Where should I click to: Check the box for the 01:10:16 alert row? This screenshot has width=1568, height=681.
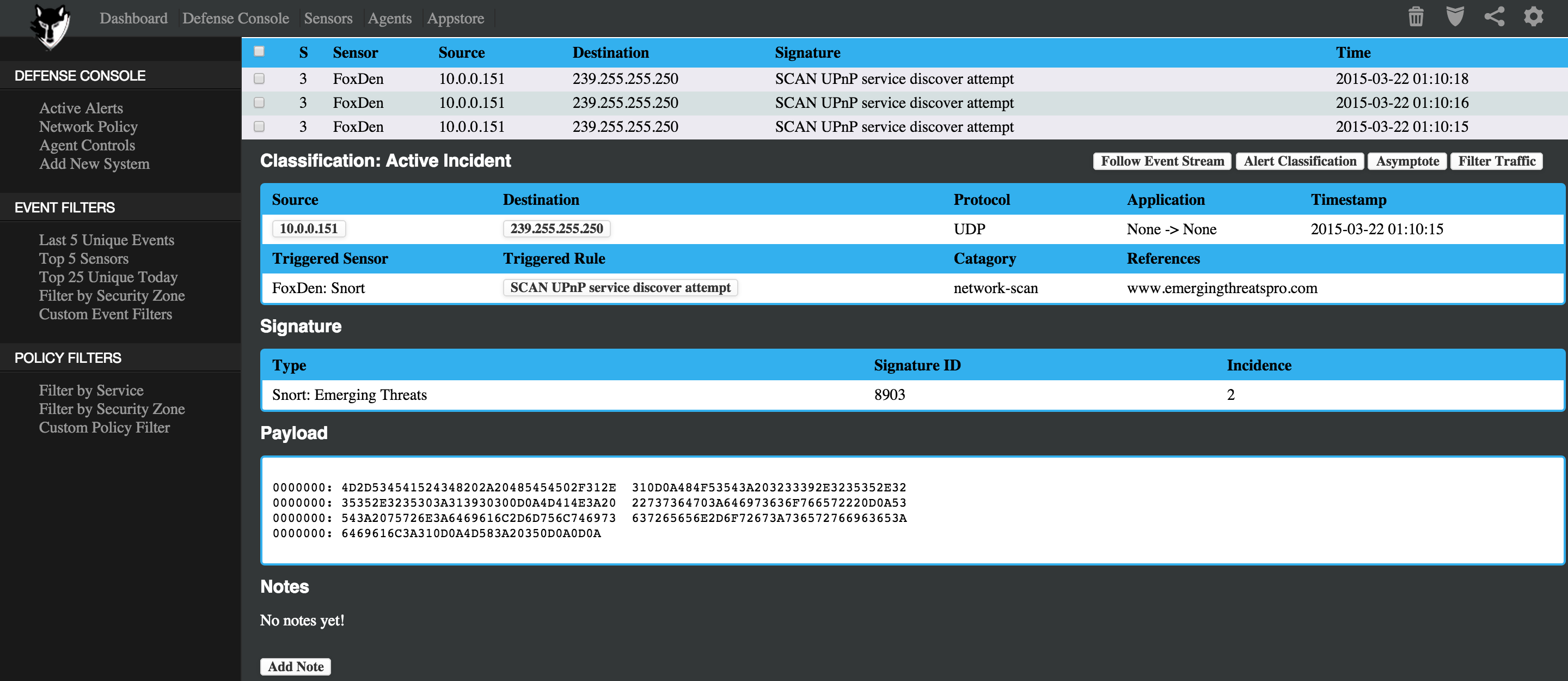tap(259, 102)
